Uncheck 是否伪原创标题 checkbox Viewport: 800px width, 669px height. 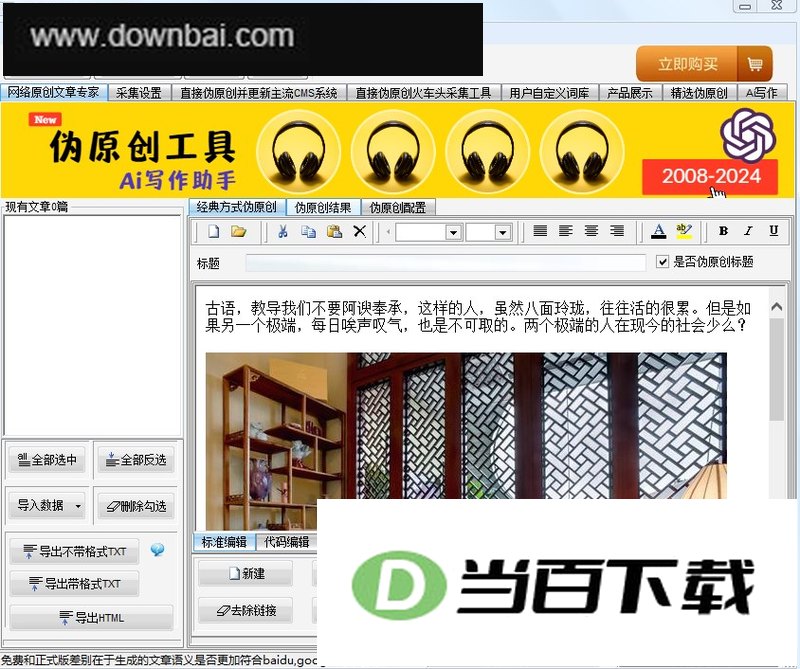pos(662,262)
